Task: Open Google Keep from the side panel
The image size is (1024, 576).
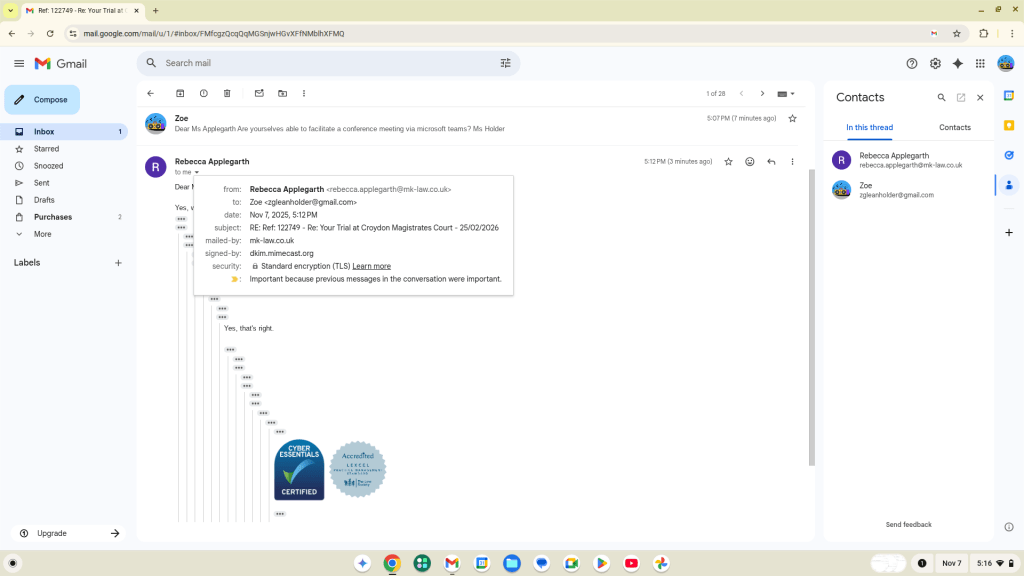Action: pyautogui.click(x=1009, y=125)
